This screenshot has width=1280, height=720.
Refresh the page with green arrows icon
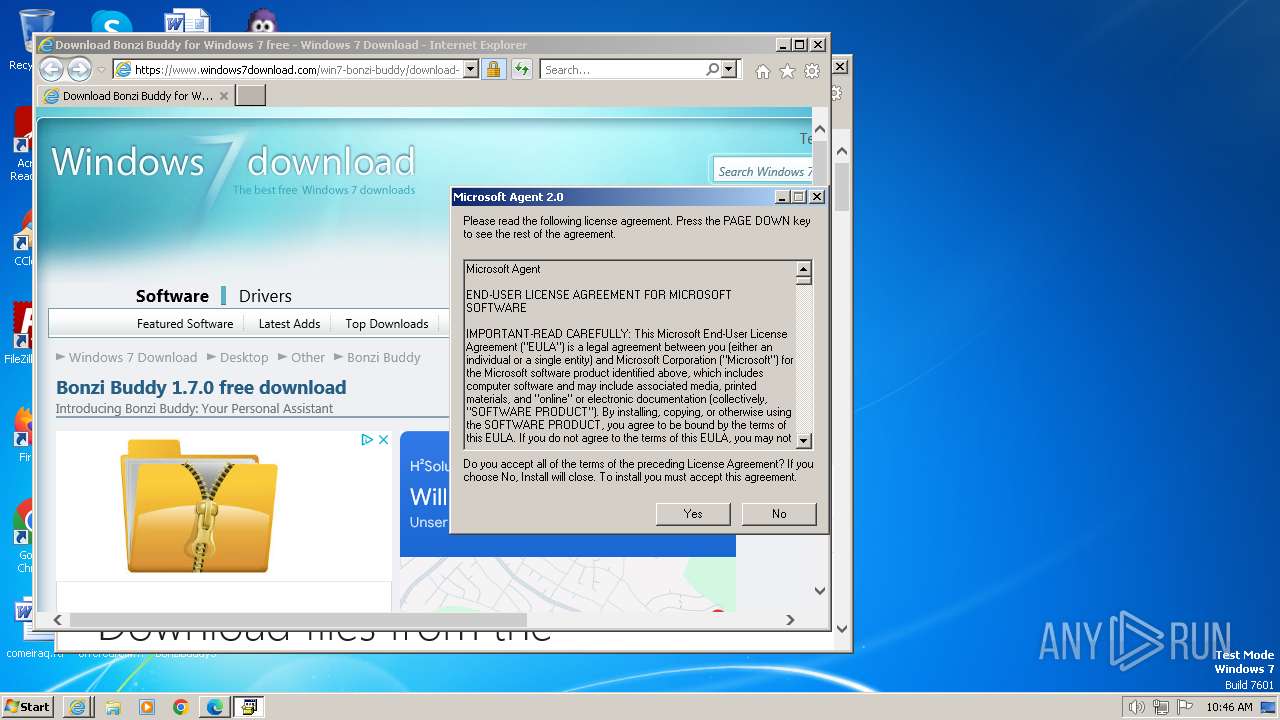point(521,69)
